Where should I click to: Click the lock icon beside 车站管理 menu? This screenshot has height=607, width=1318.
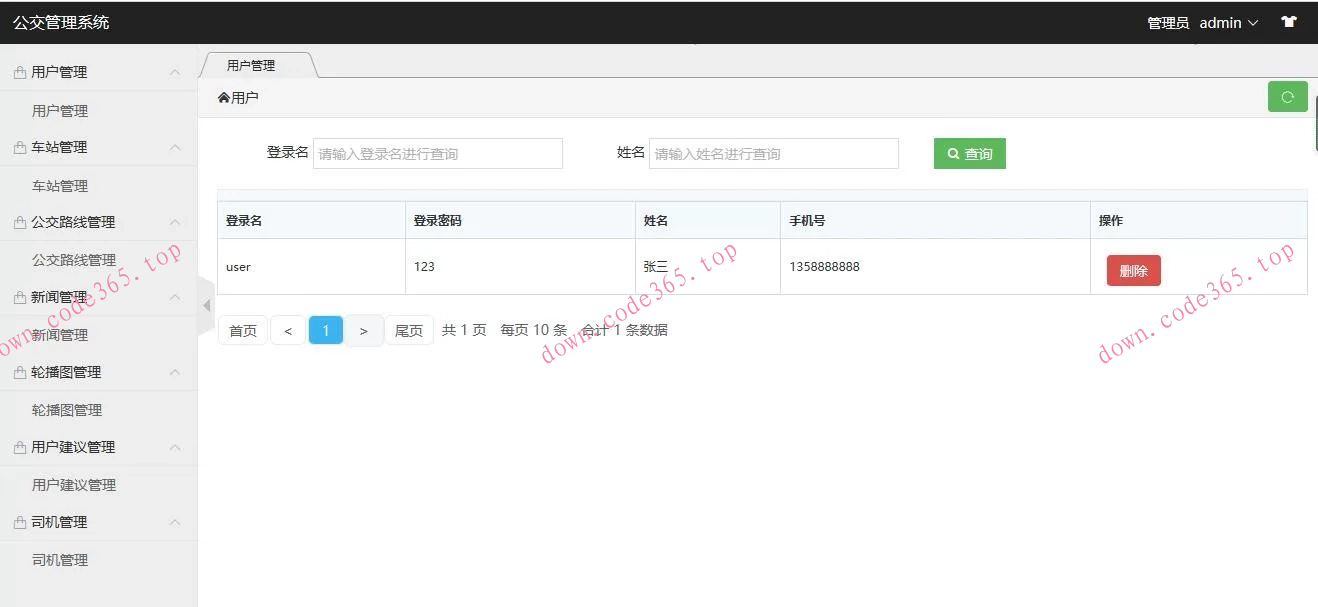pos(20,148)
